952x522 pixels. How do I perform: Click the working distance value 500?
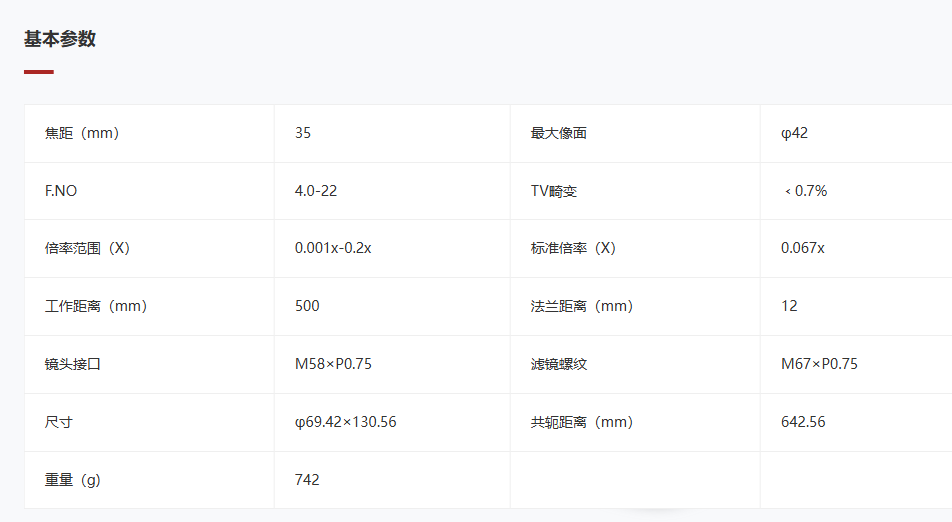307,306
